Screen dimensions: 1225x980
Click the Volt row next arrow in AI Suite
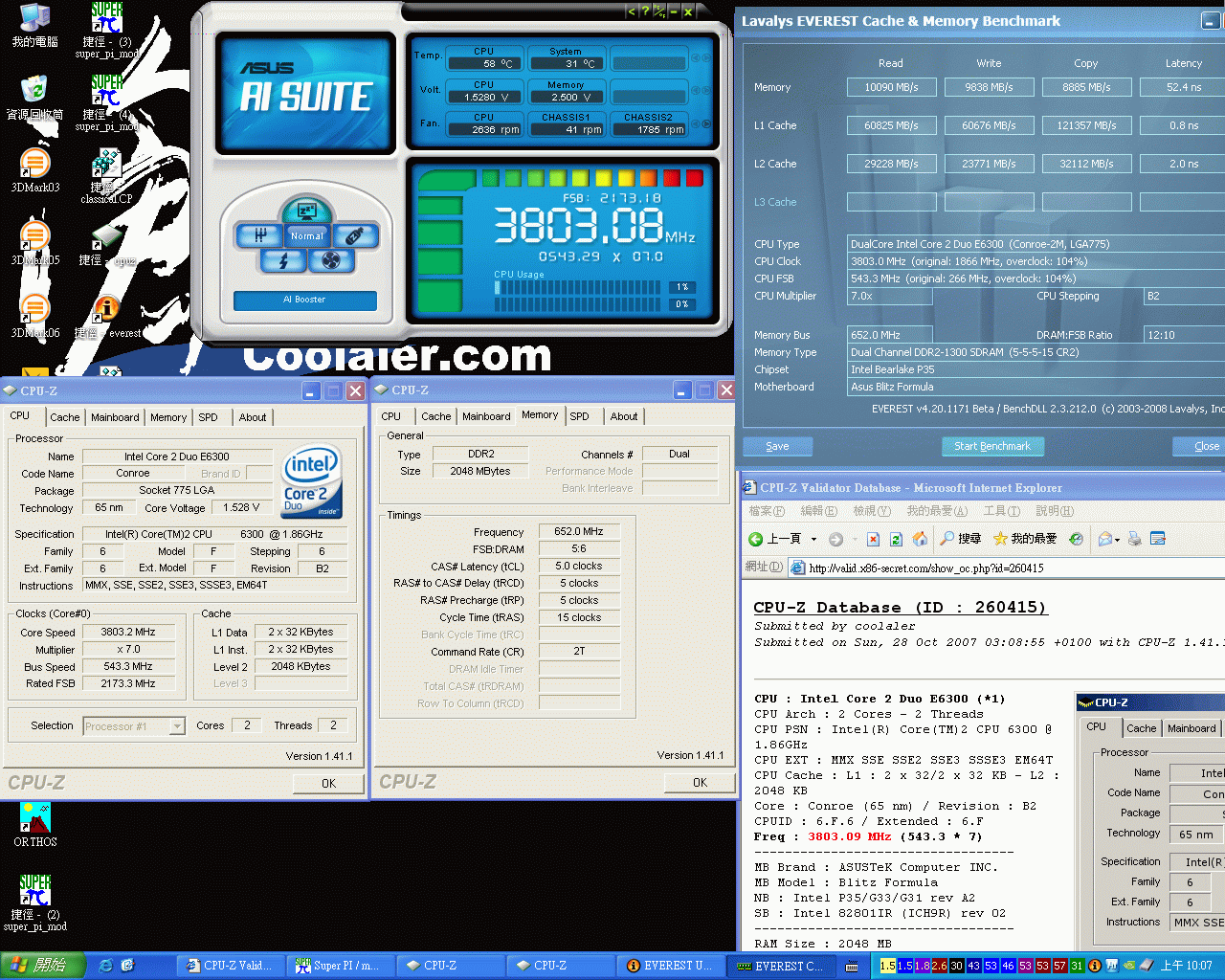(707, 91)
